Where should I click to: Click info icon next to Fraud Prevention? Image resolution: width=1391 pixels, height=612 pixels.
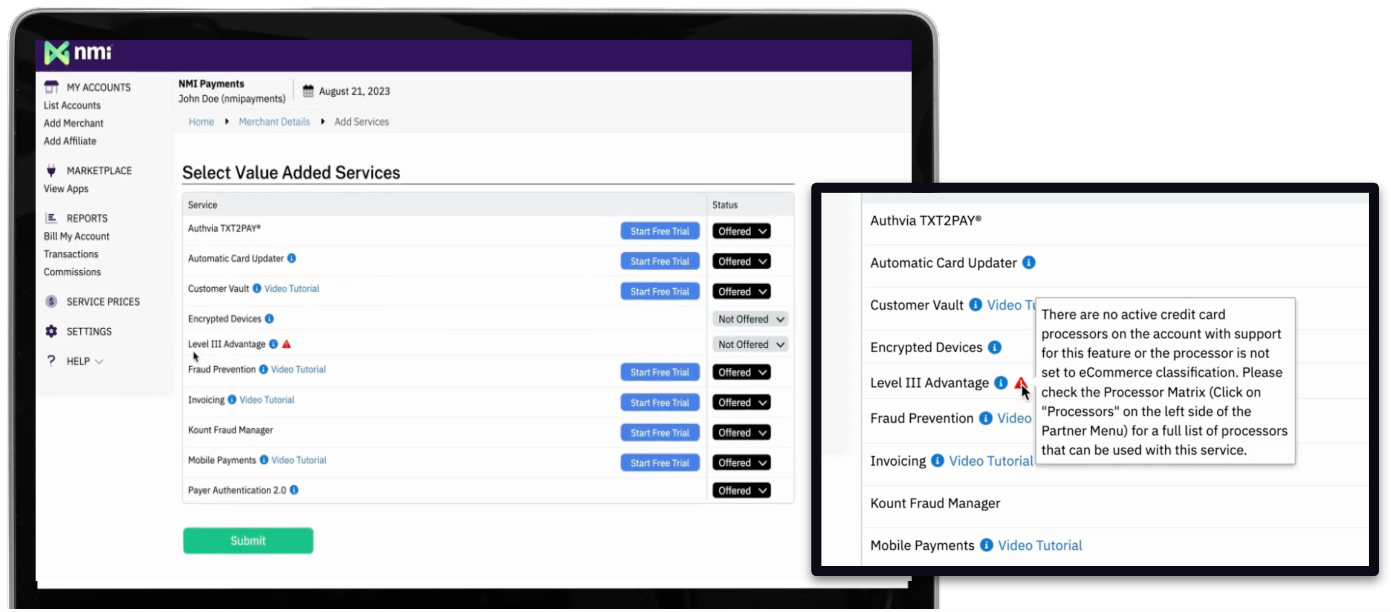(x=264, y=369)
